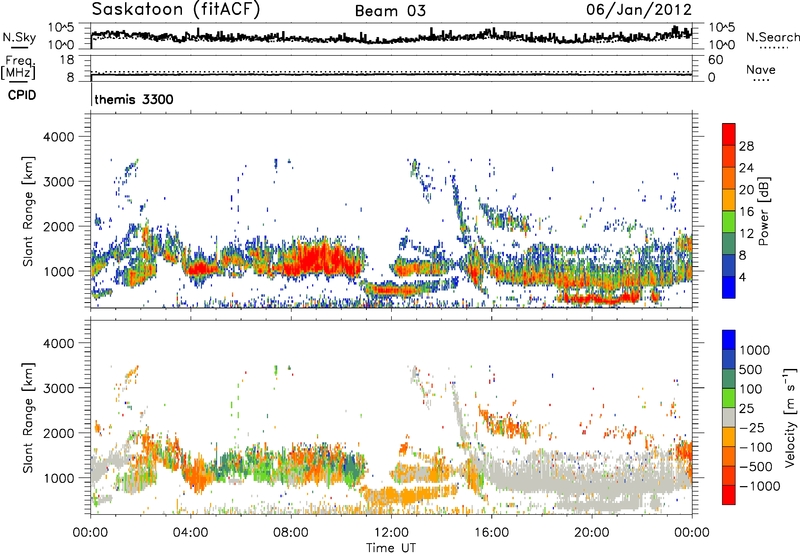Click the 'N.Search' legend label
800x554 pixels.
pos(772,37)
